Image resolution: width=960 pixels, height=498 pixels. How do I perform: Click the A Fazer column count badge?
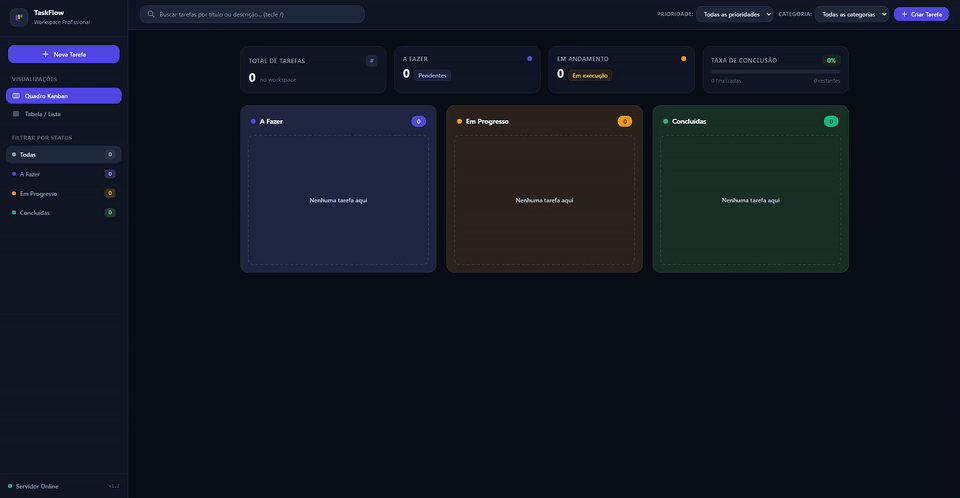(x=419, y=121)
